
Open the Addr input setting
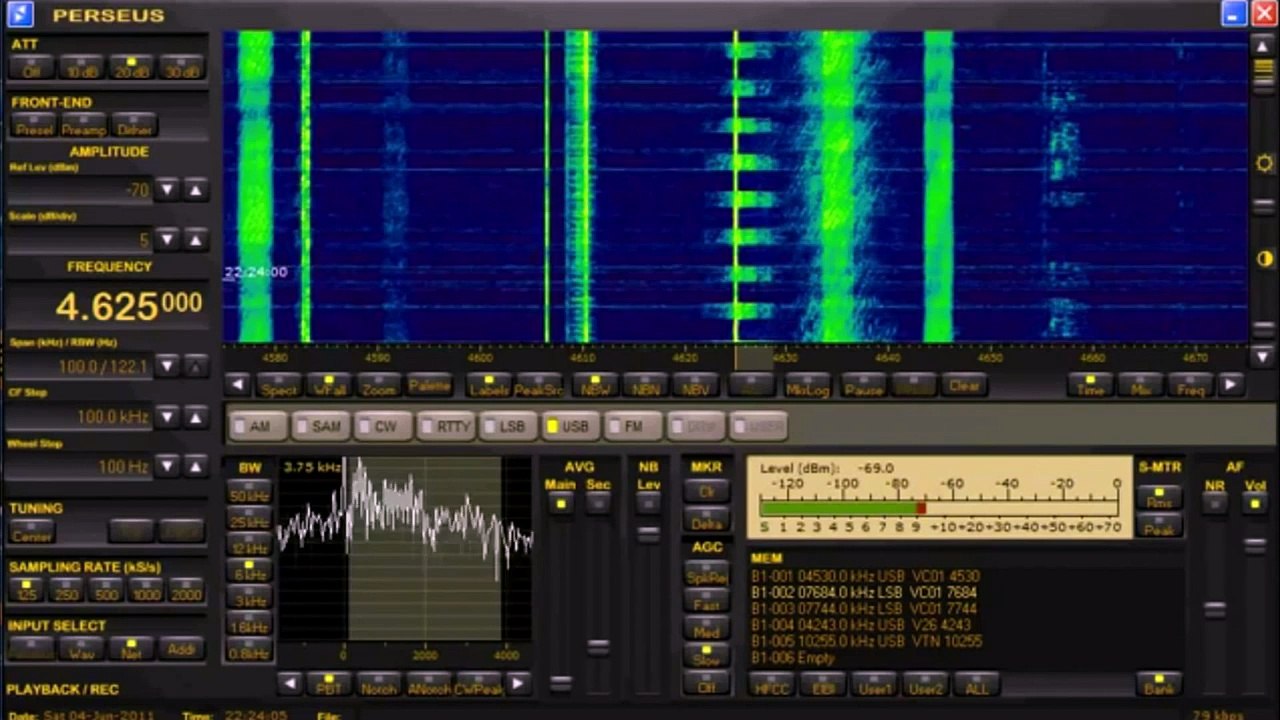(x=181, y=649)
